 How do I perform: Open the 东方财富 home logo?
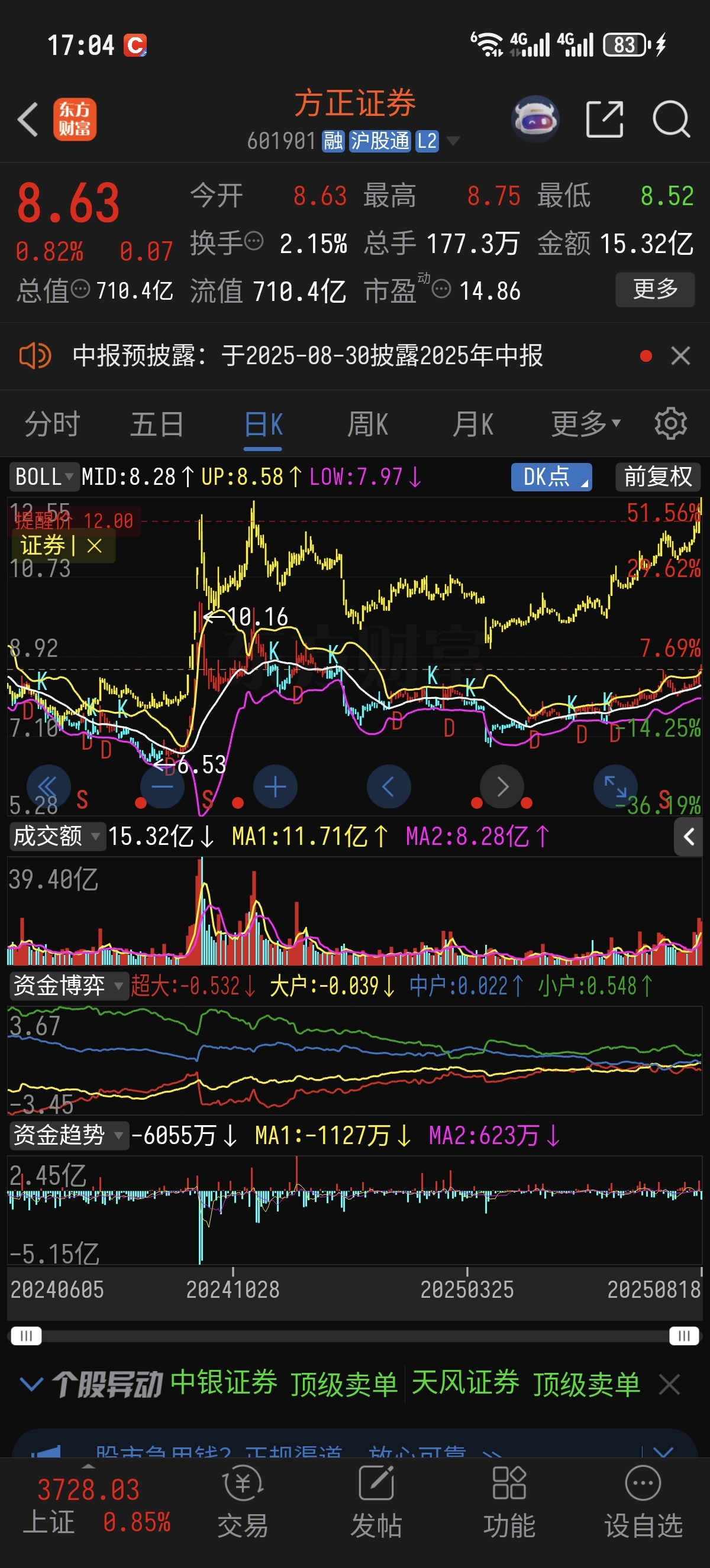75,119
